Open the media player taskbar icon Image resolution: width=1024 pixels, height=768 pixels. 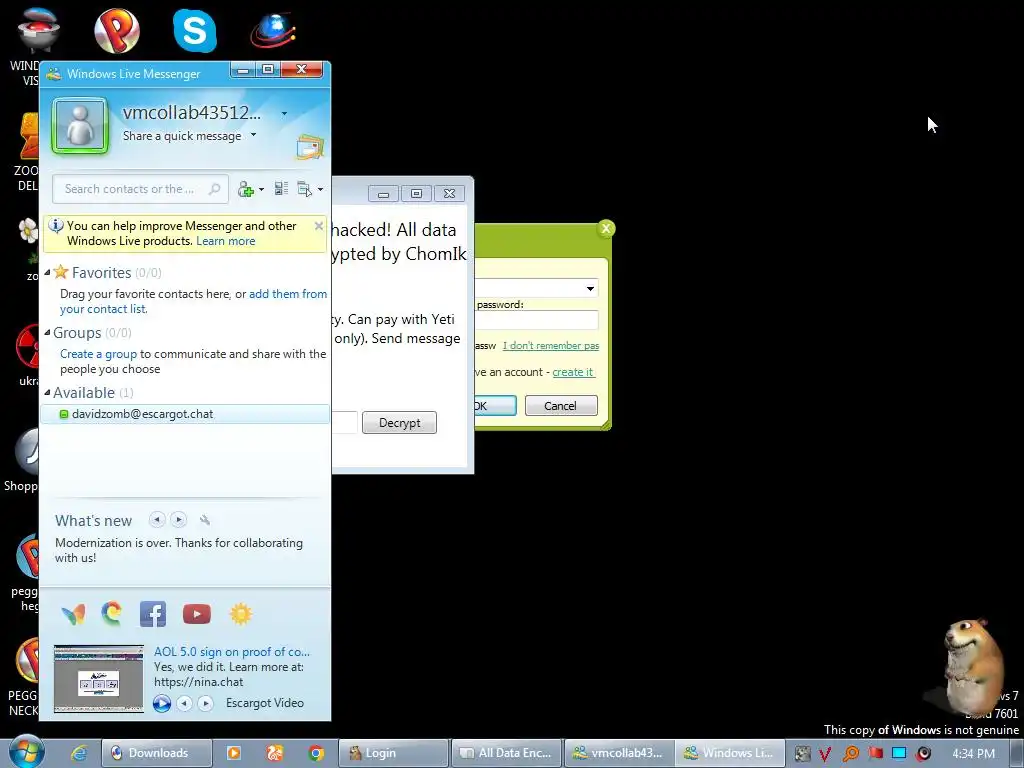pyautogui.click(x=233, y=753)
